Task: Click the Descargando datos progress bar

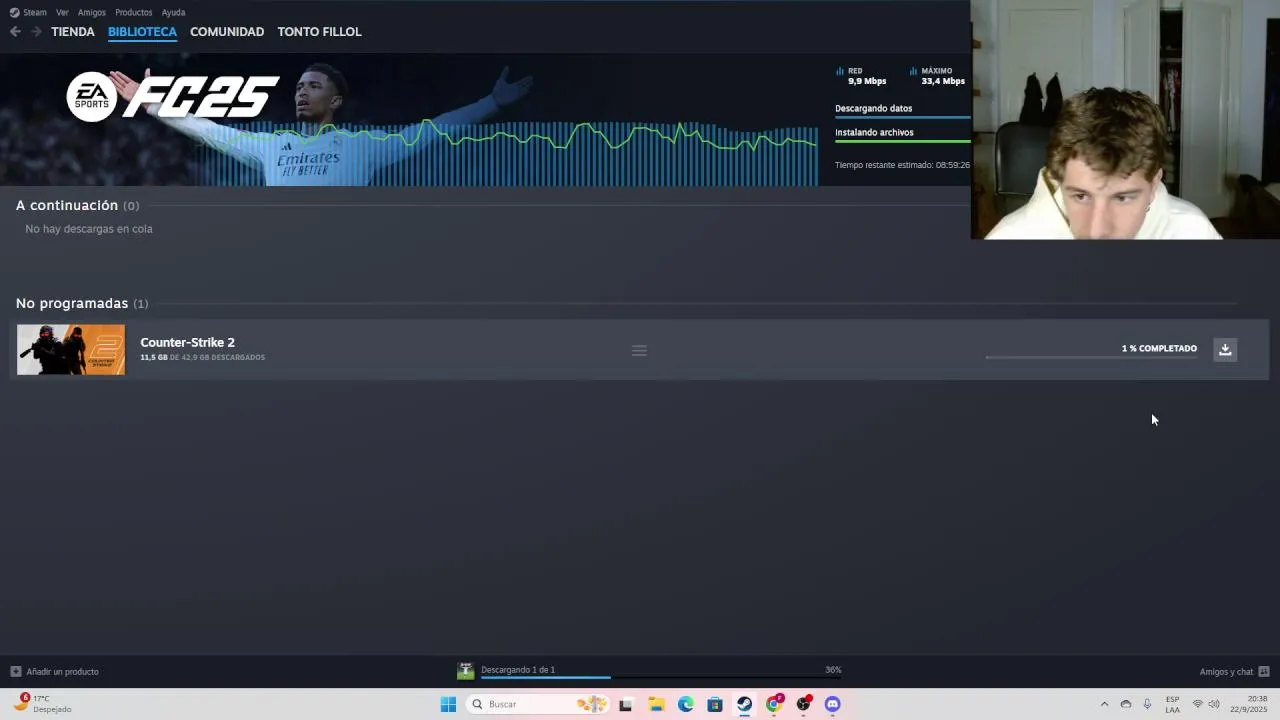Action: click(902, 117)
